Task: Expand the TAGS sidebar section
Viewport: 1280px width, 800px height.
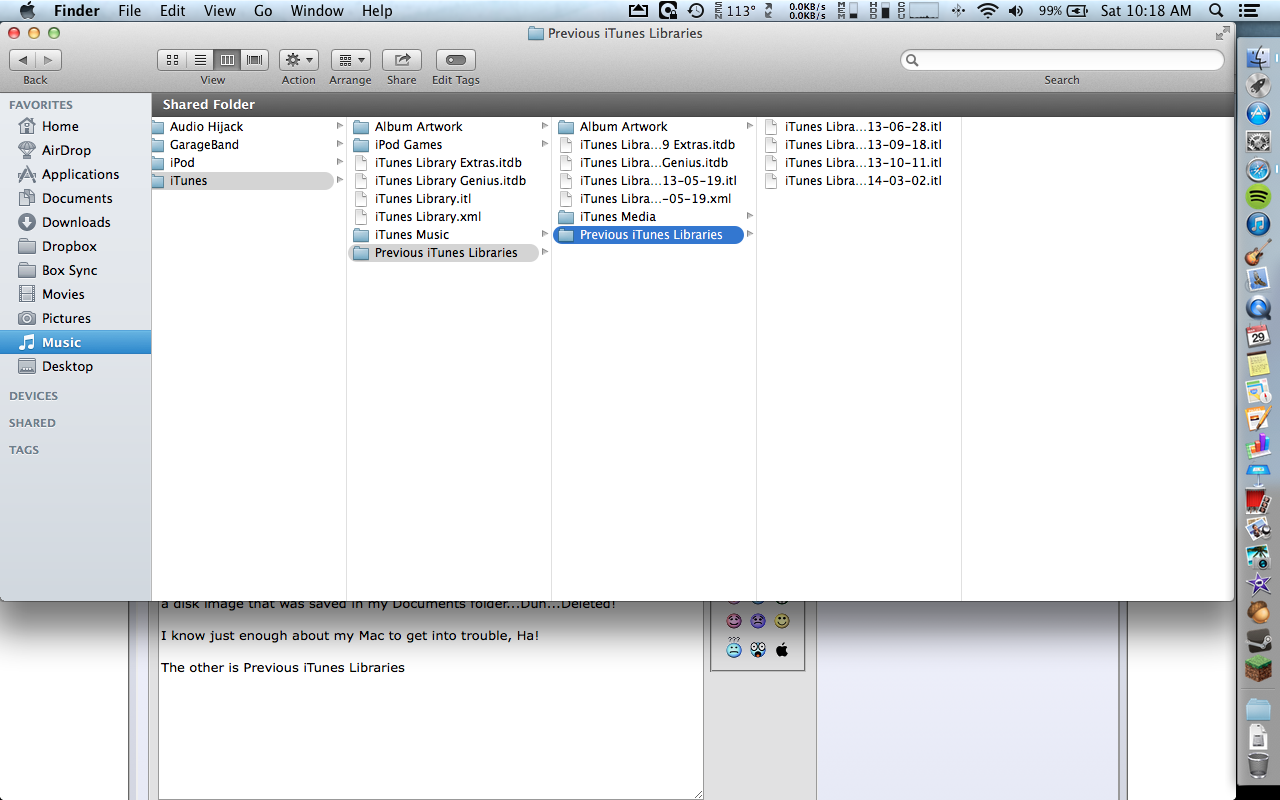Action: 24,450
